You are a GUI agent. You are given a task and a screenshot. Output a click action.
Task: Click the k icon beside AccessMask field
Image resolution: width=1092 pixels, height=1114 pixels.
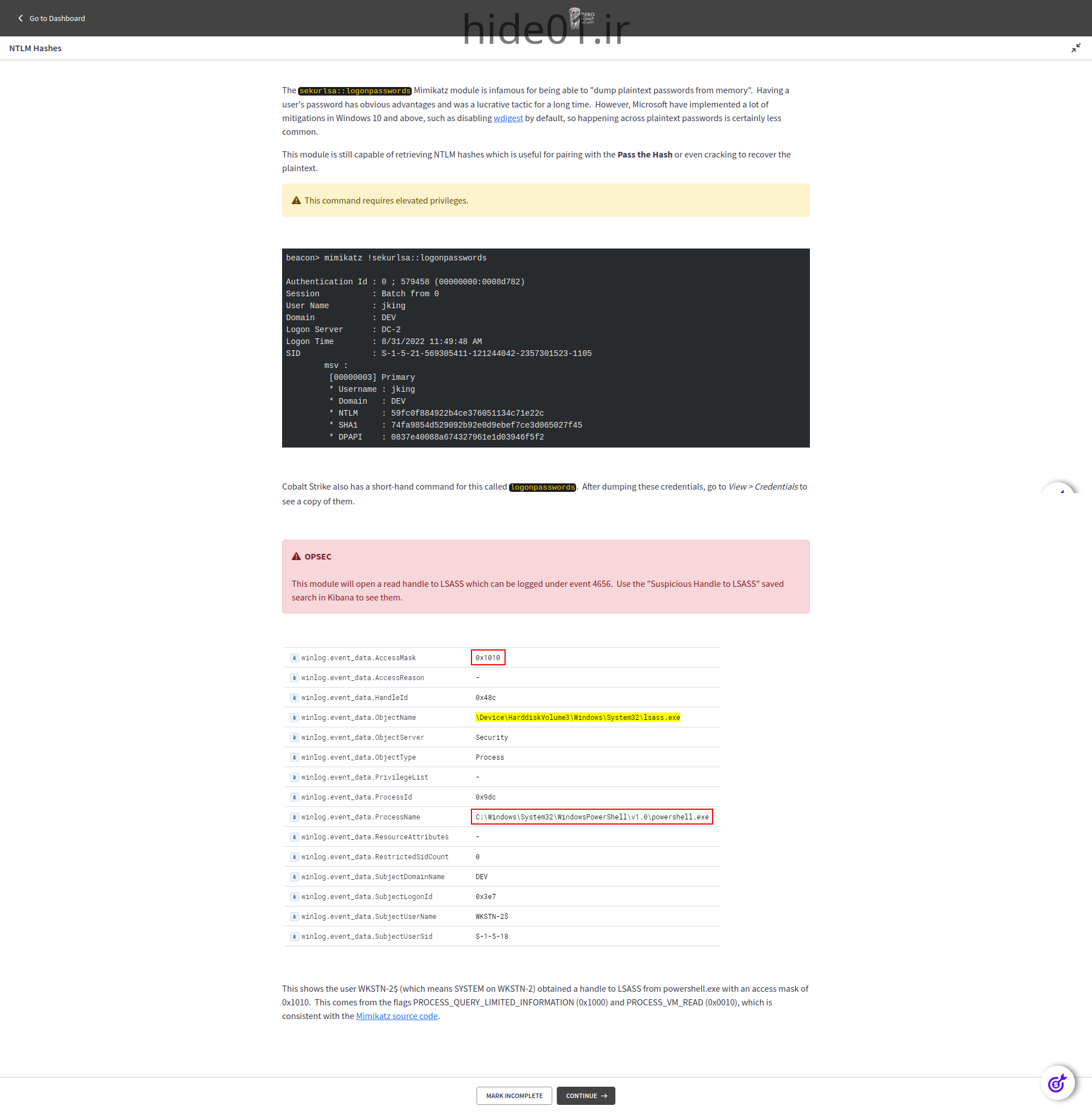[294, 658]
